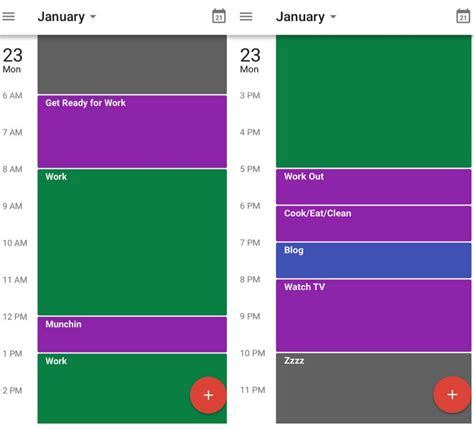The height and width of the screenshot is (430, 474).
Task: Select the 23 Mon date in right calendar
Action: tap(250, 60)
